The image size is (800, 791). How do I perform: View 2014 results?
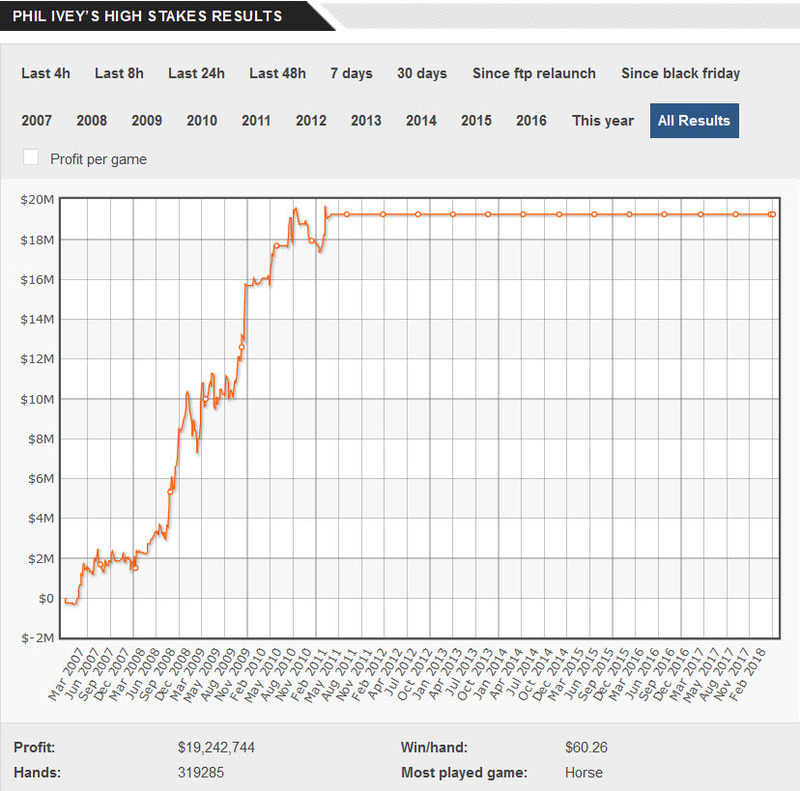[421, 120]
